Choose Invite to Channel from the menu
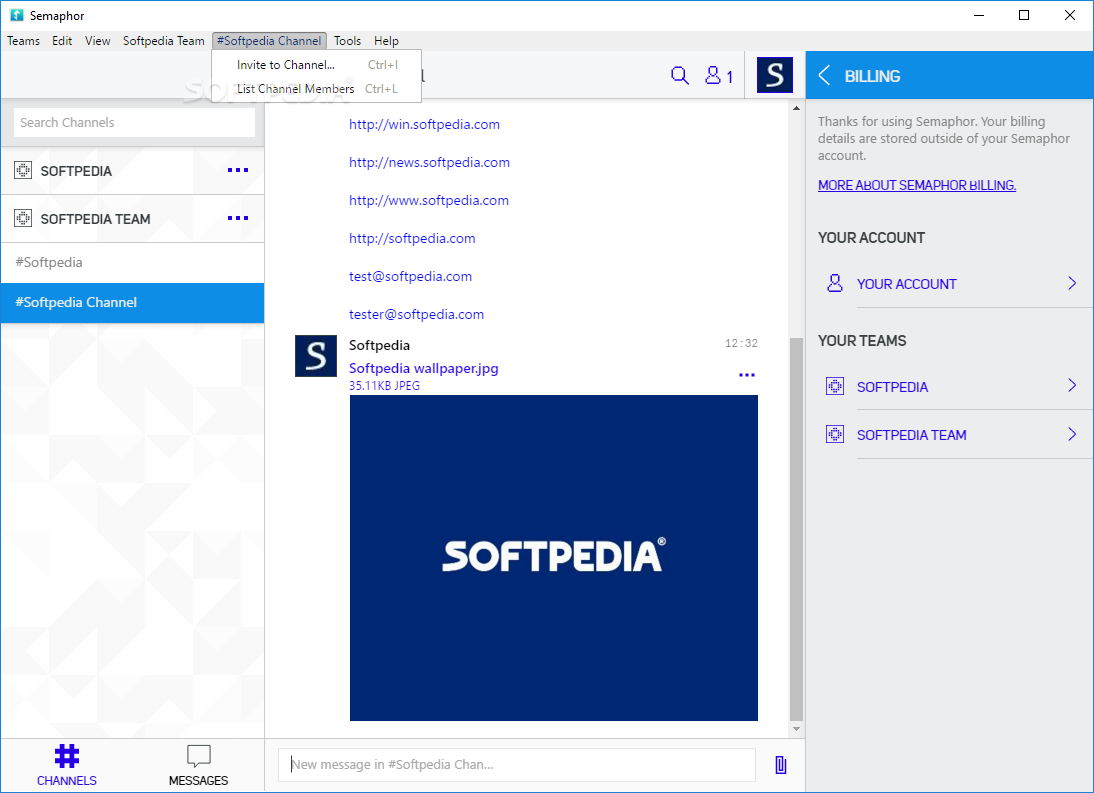Image resolution: width=1094 pixels, height=793 pixels. pyautogui.click(x=317, y=65)
